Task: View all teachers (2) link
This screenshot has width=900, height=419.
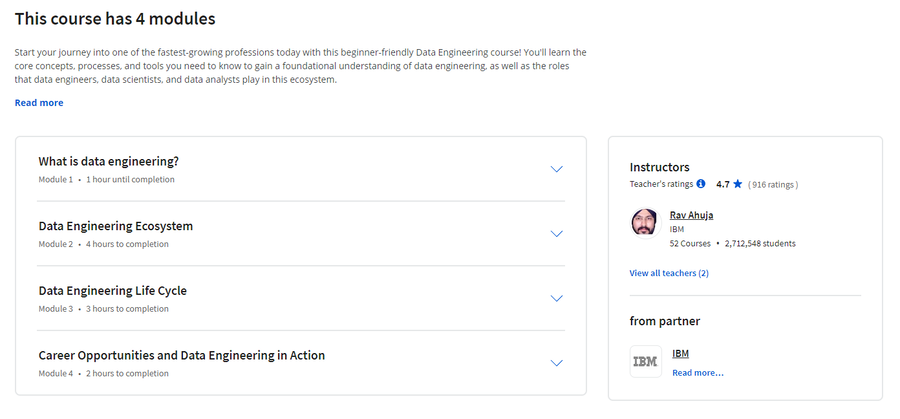Action: pyautogui.click(x=669, y=273)
